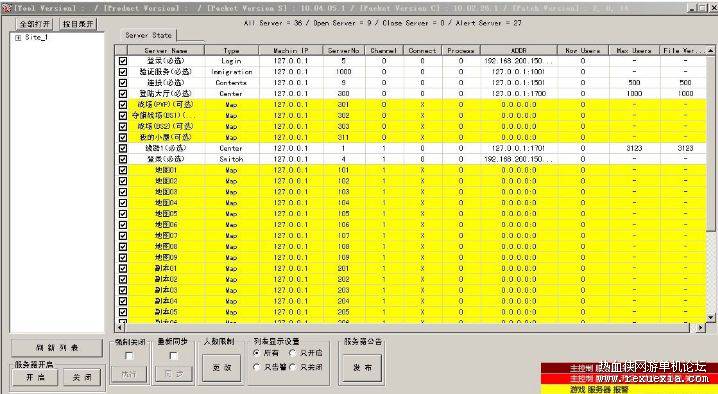Click the horizontal scrollbar left arrow
The width and height of the screenshot is (718, 394).
[120, 328]
